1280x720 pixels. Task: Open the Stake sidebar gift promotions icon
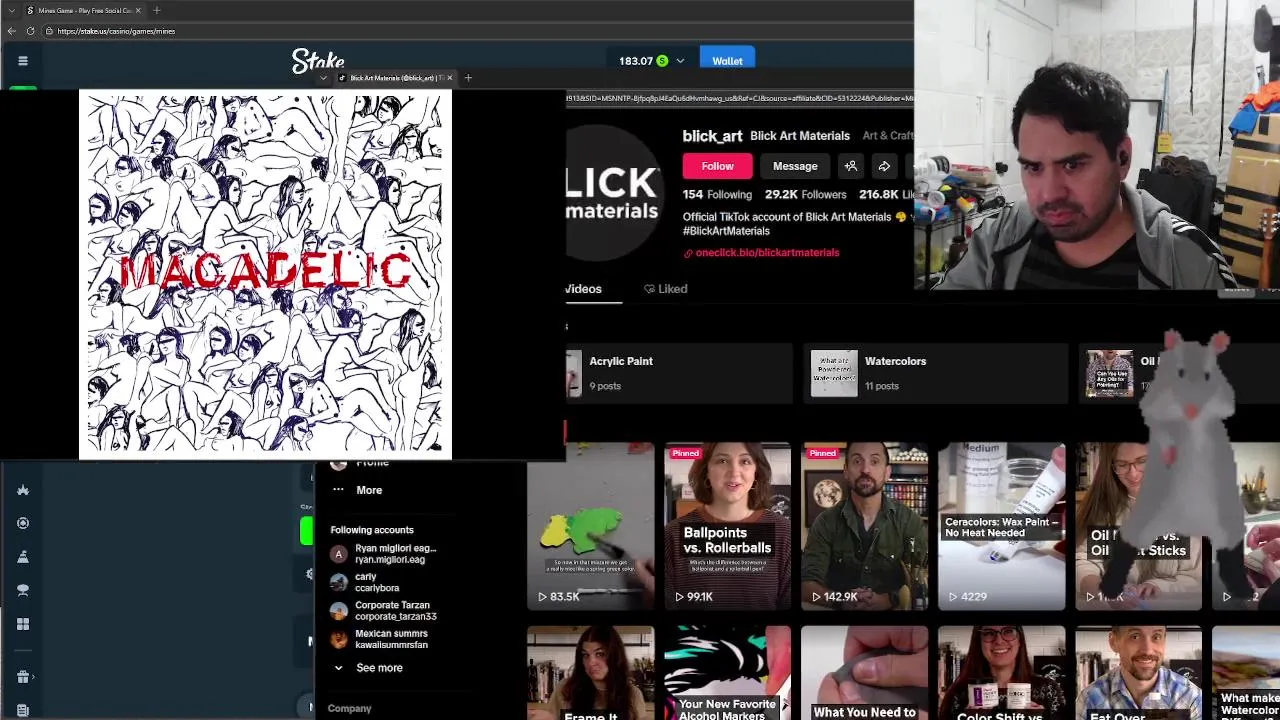23,677
